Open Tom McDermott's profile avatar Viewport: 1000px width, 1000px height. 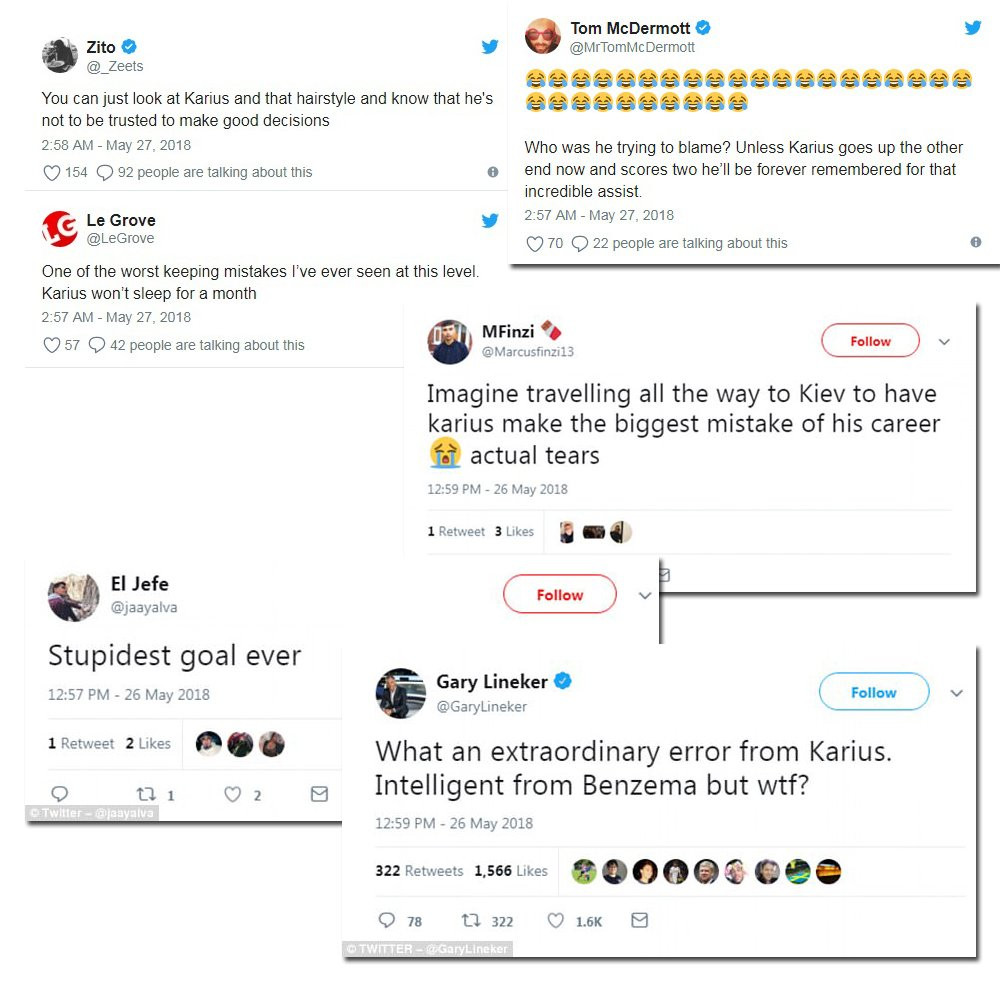(x=543, y=36)
